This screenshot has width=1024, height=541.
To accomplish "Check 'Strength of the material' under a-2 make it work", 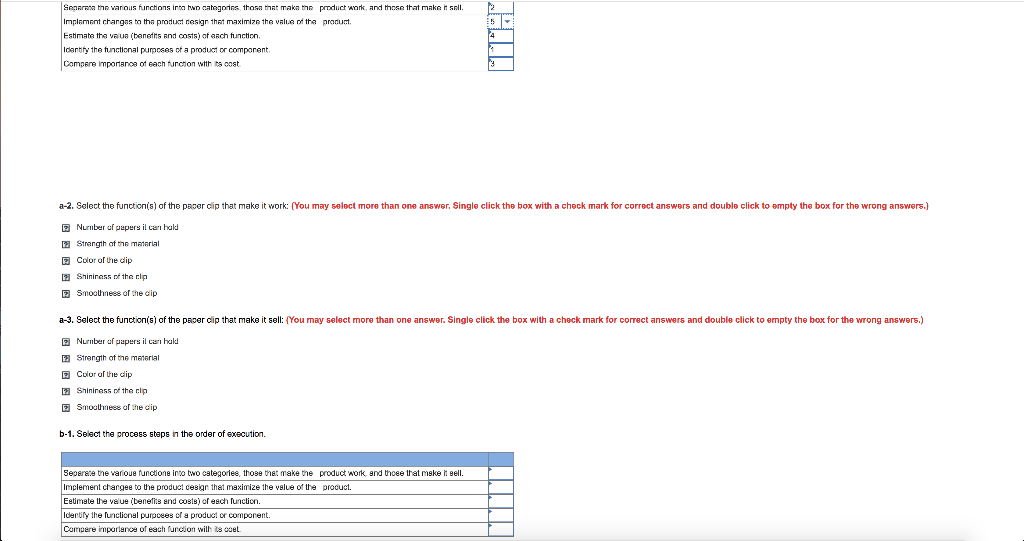I will pos(65,244).
